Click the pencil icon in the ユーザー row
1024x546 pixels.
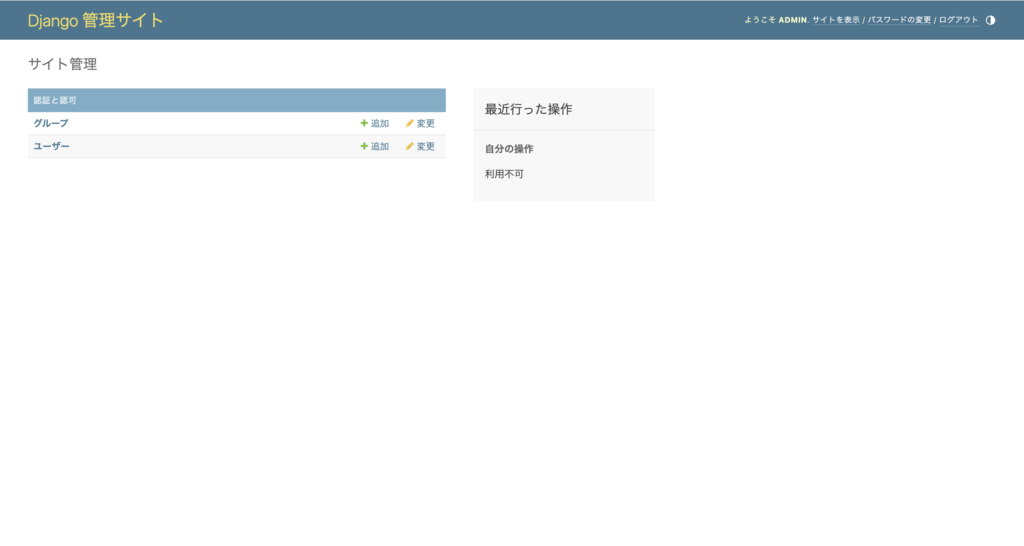[409, 146]
